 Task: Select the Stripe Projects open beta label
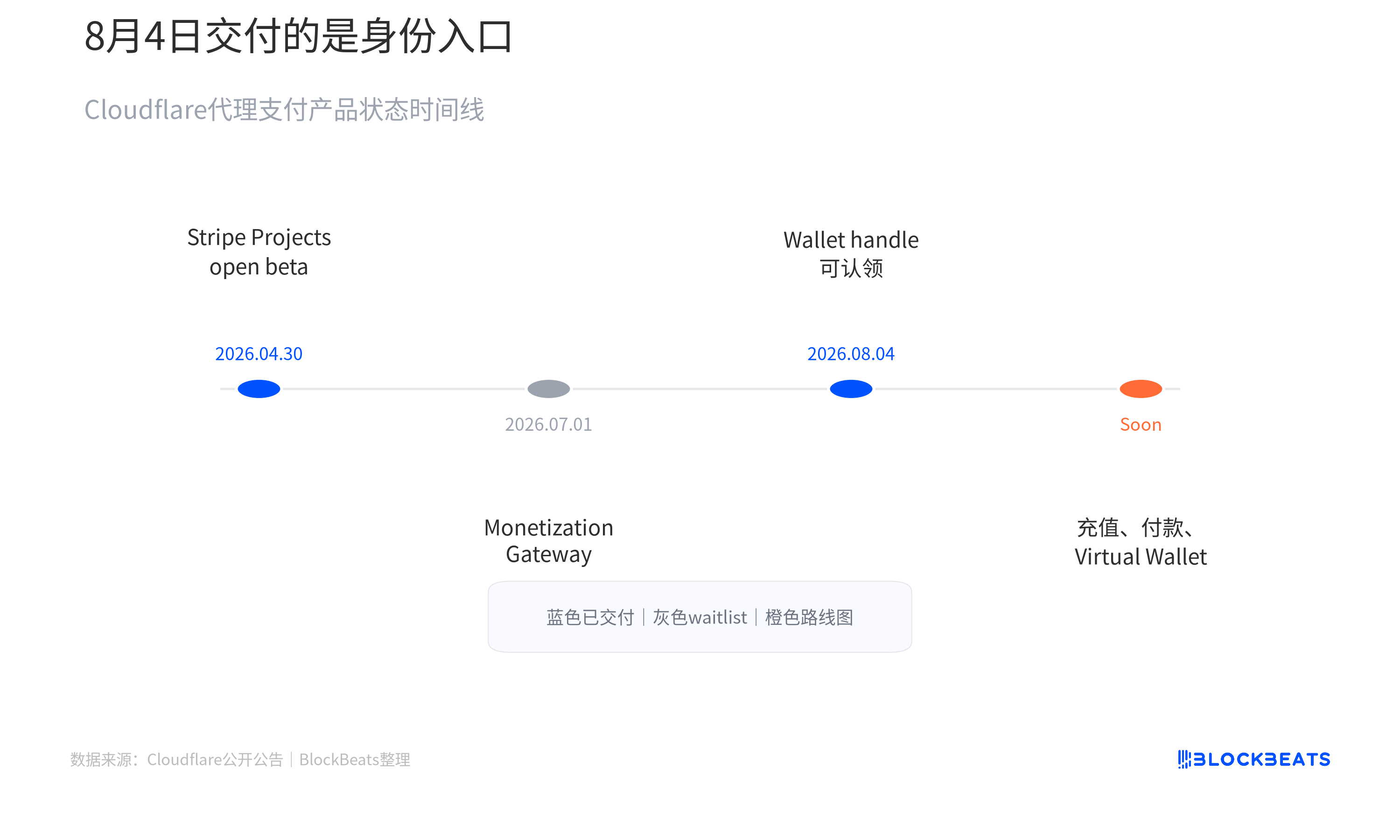[x=259, y=252]
